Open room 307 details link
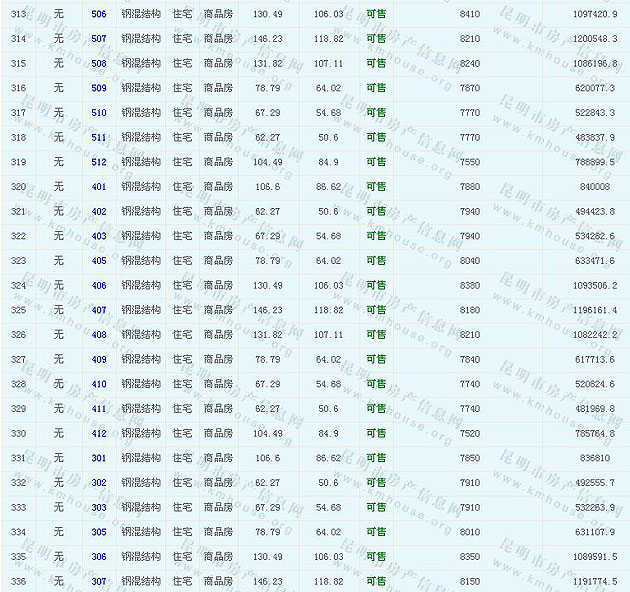Screen dimensions: 630x592 [x=98, y=581]
